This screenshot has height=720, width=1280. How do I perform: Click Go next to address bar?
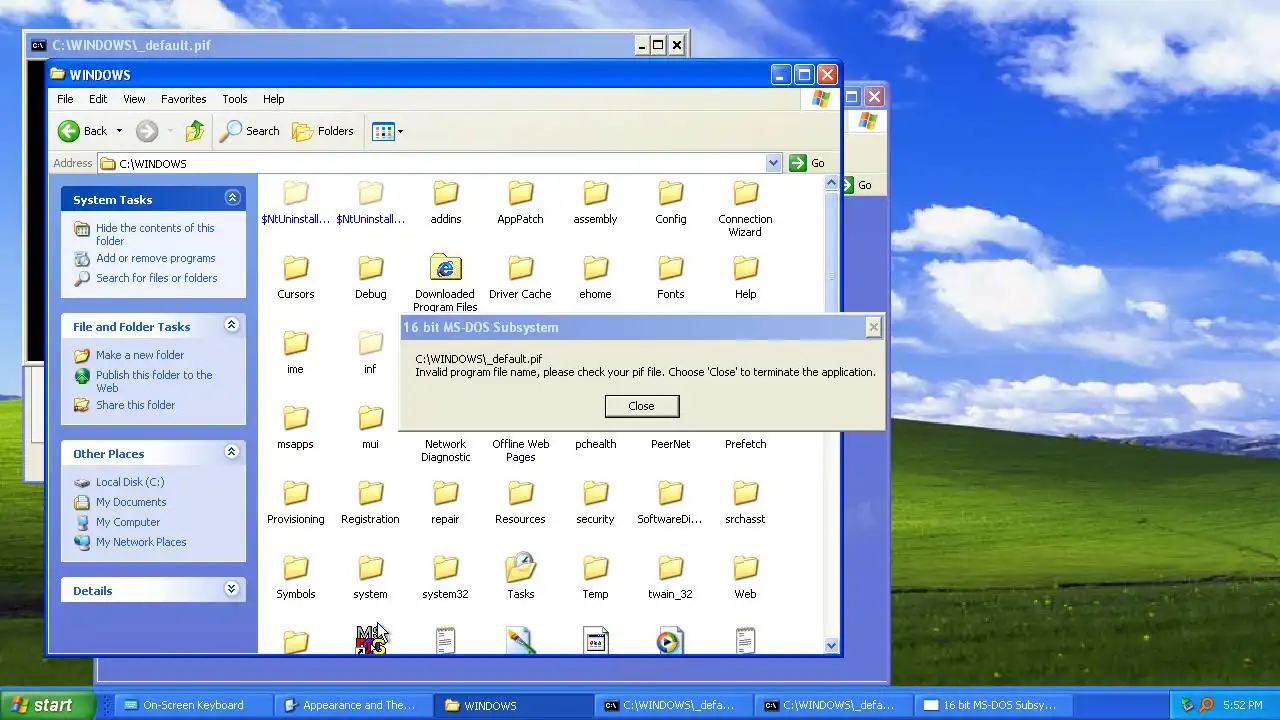pos(808,163)
